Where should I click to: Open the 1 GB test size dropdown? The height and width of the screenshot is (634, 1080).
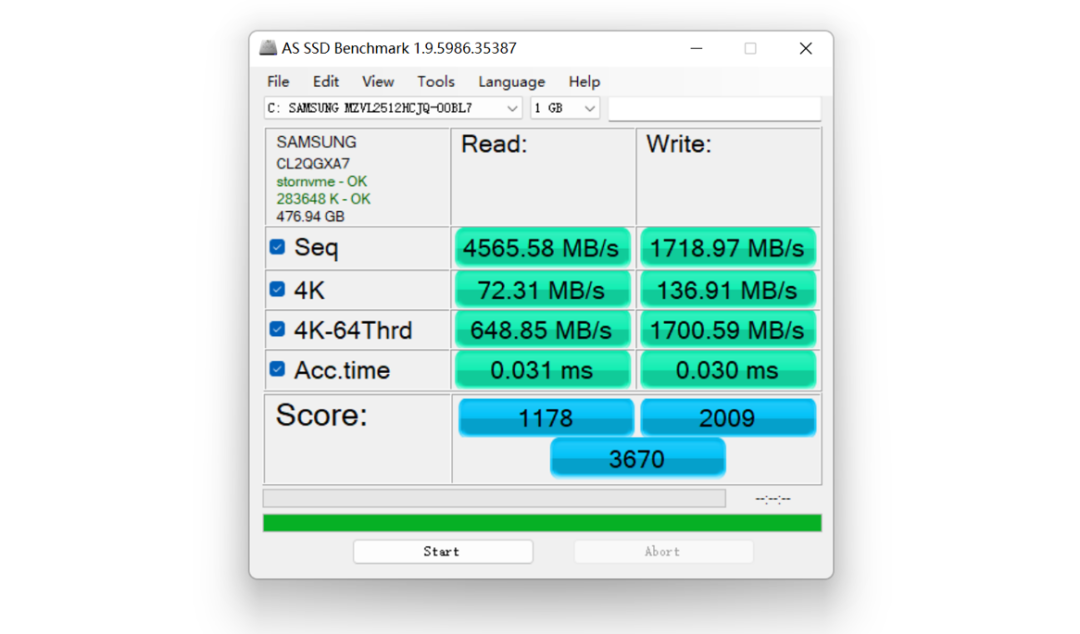(x=565, y=108)
